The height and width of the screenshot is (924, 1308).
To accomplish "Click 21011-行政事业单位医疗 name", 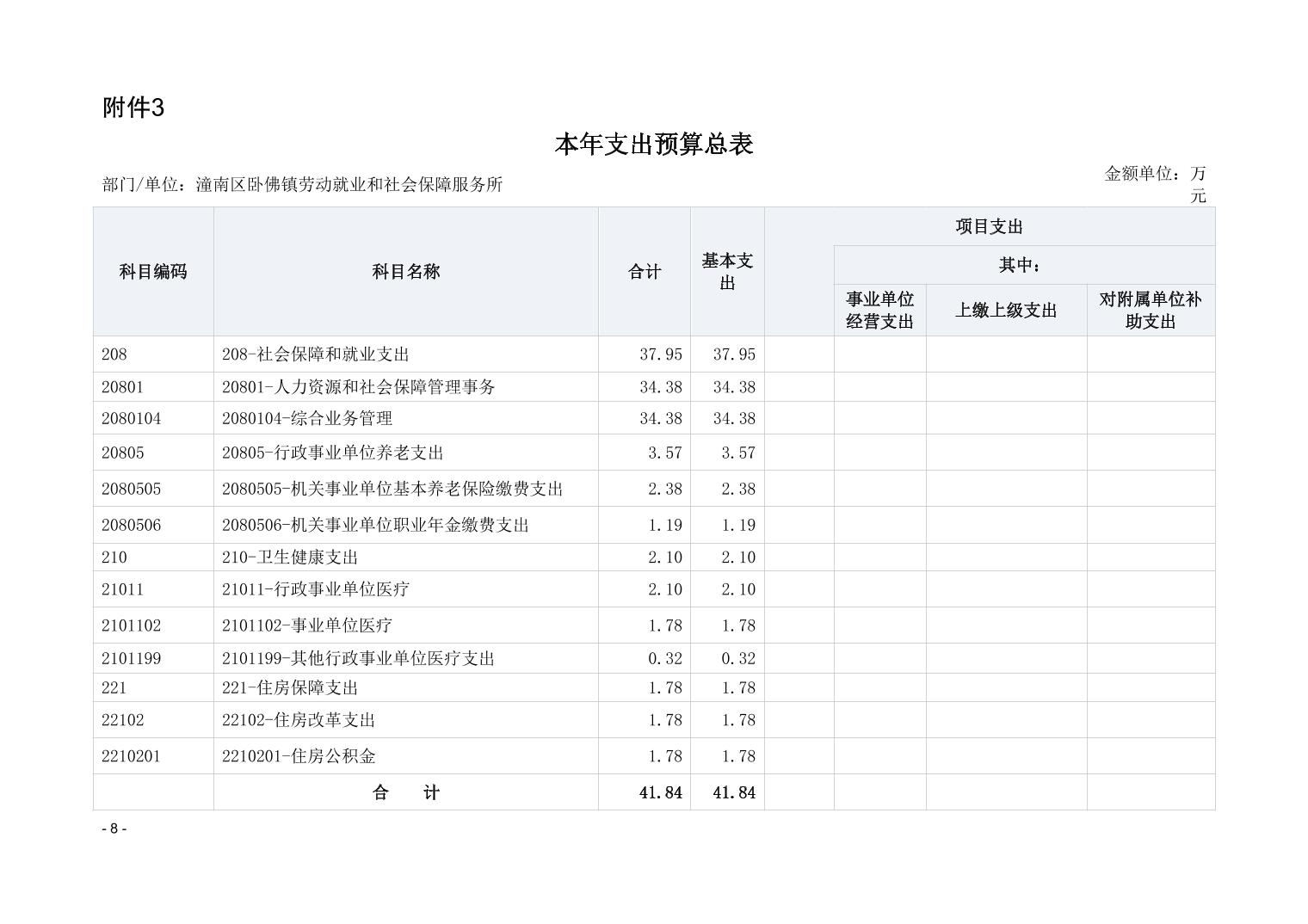I will coord(316,589).
